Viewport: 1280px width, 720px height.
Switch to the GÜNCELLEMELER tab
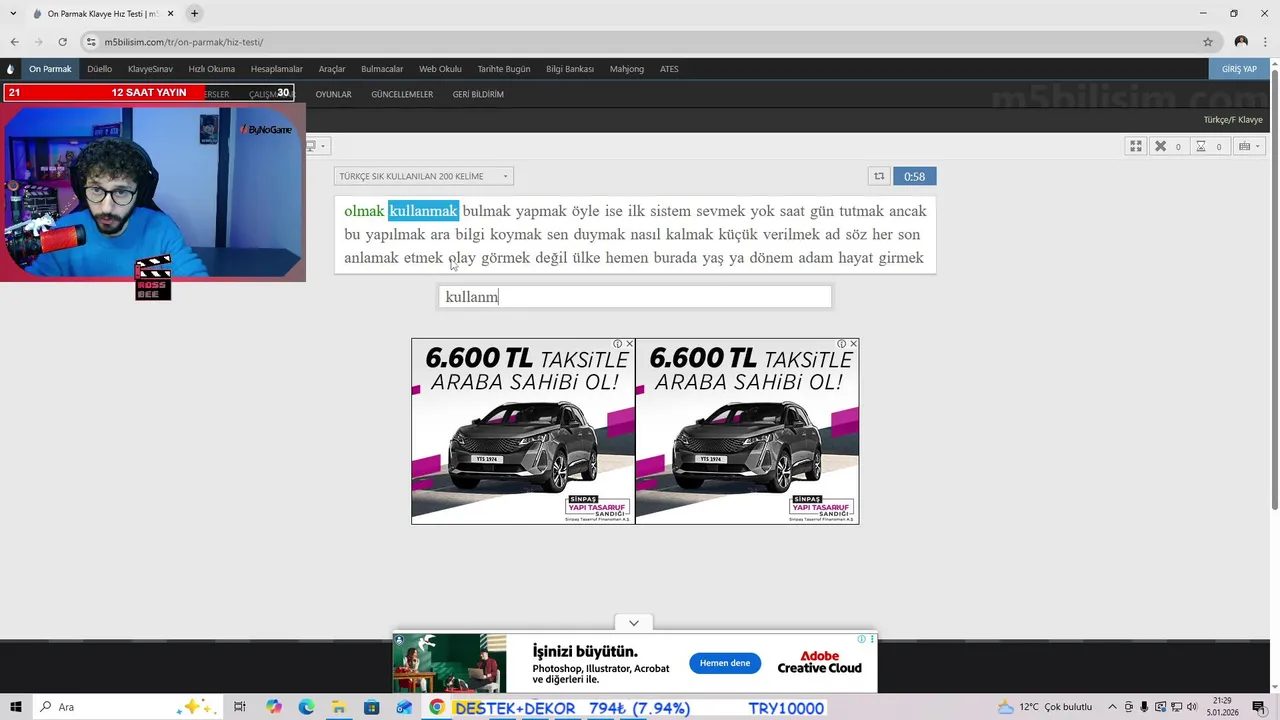click(402, 94)
